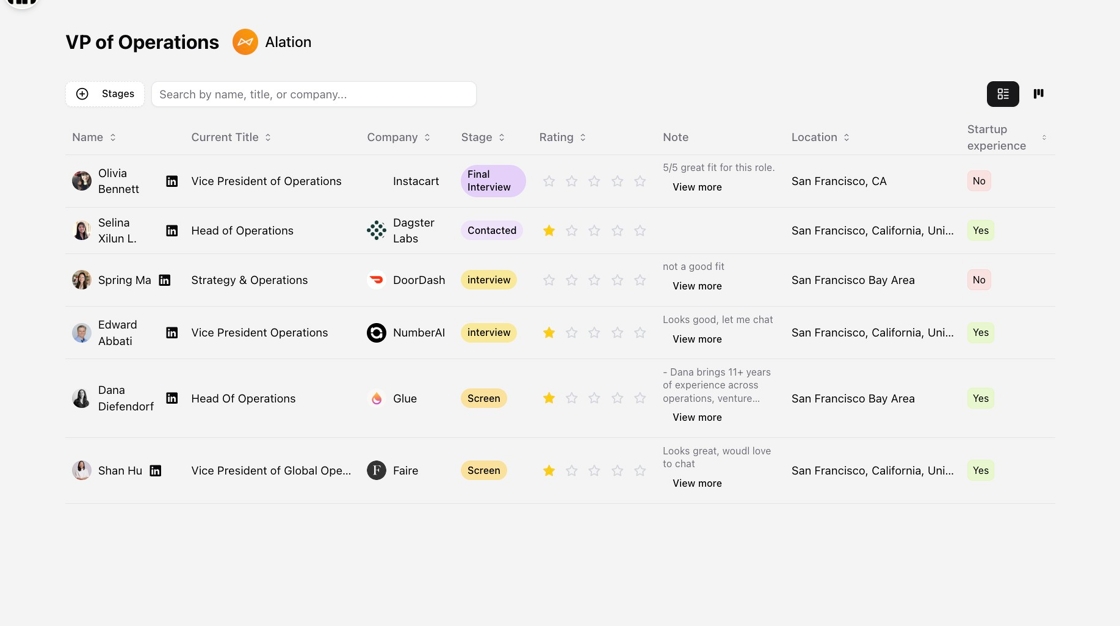Screen dimensions: 1120x626
Task: Sort by the Name column
Action: pyautogui.click(x=94, y=137)
